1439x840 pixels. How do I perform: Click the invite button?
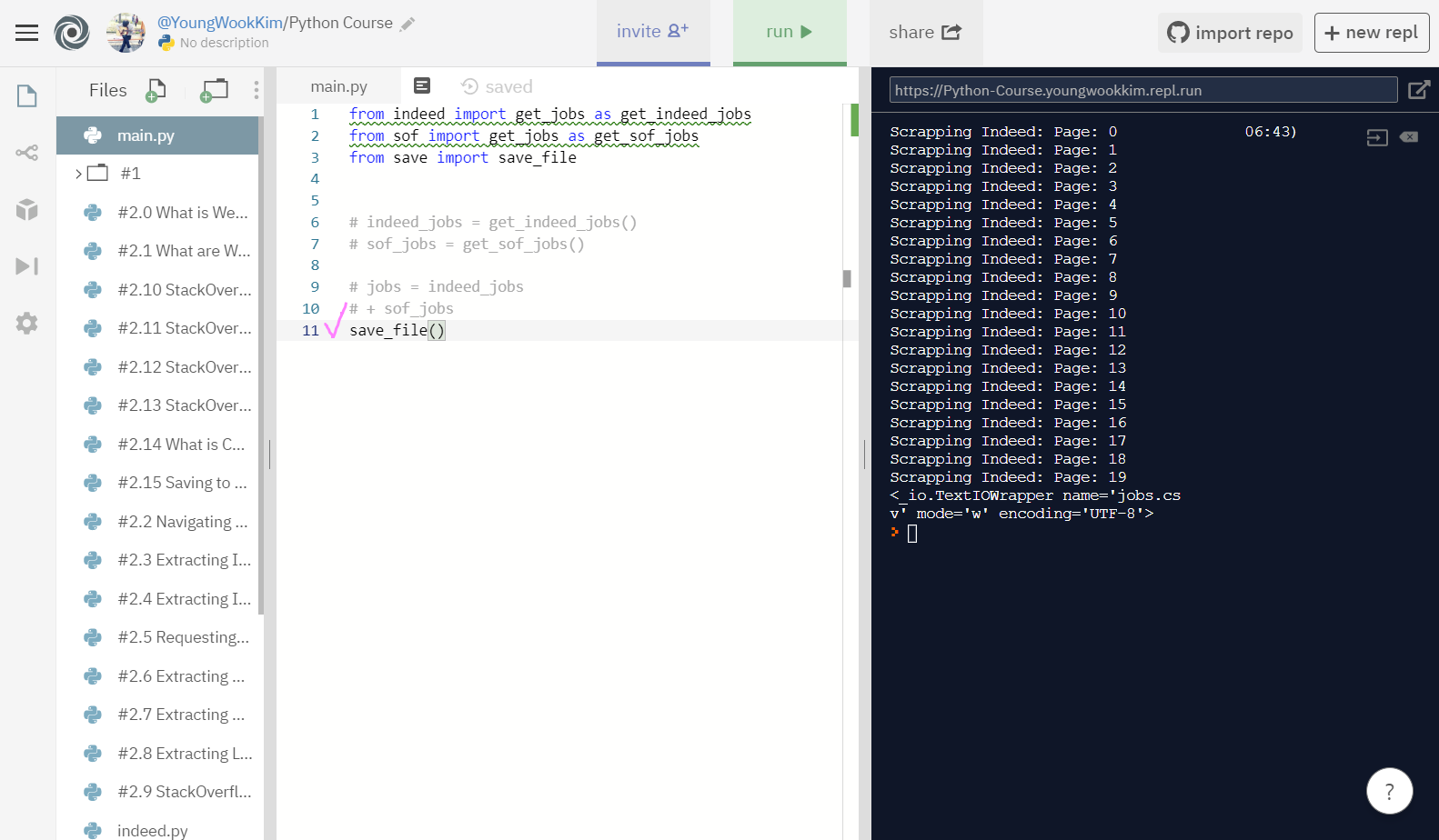click(653, 32)
